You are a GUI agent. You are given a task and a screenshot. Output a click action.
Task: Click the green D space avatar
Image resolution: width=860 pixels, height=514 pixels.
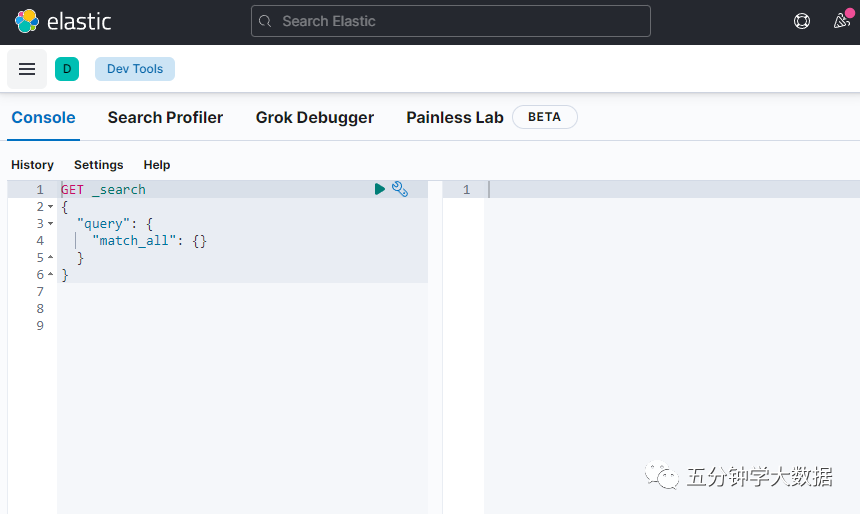click(67, 69)
